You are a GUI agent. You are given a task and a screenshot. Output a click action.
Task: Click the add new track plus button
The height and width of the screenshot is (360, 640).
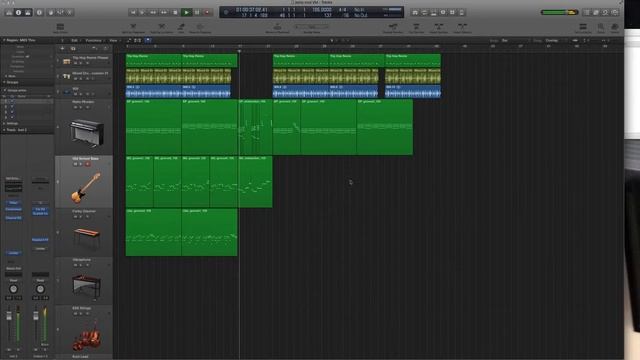[x=62, y=48]
